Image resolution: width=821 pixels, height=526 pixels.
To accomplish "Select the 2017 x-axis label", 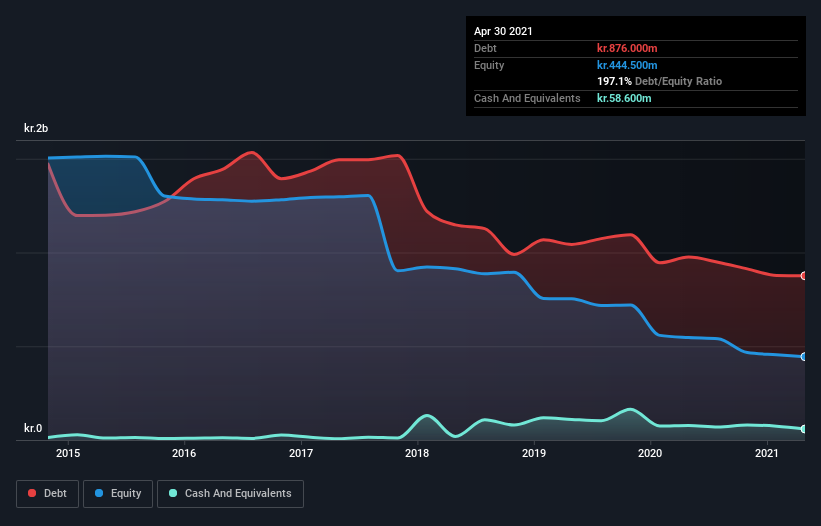I will click(x=301, y=453).
